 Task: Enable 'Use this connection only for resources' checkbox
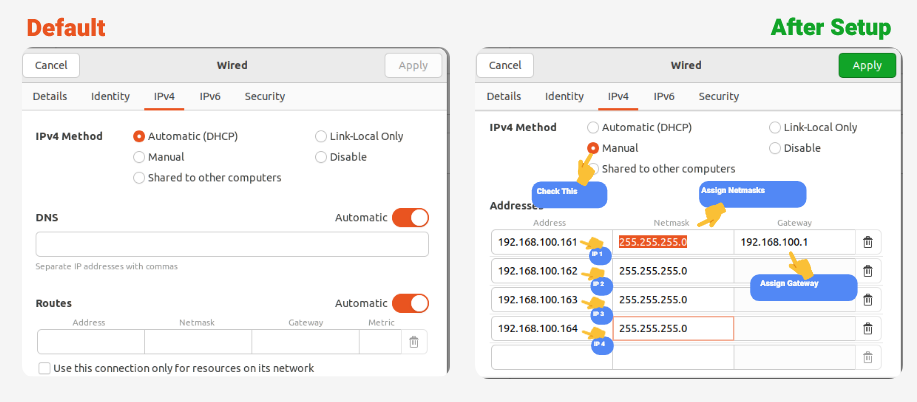tap(45, 368)
